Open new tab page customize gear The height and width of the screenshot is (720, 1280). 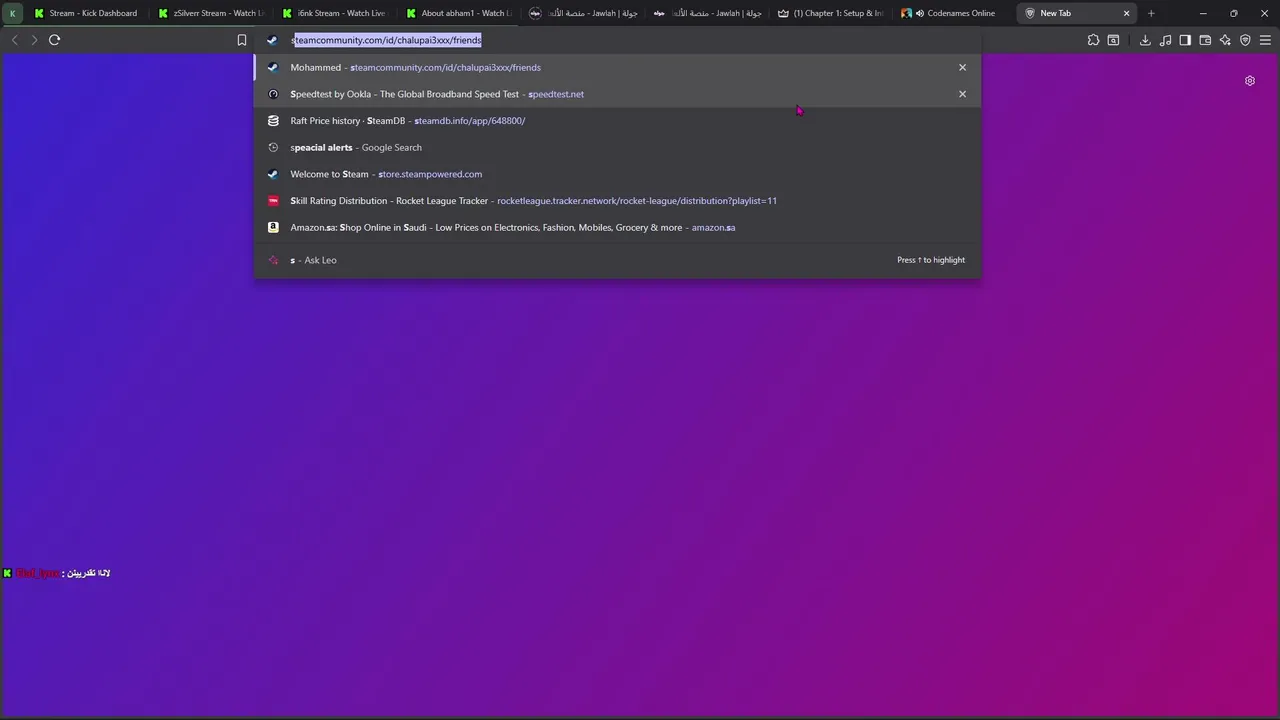[1249, 81]
